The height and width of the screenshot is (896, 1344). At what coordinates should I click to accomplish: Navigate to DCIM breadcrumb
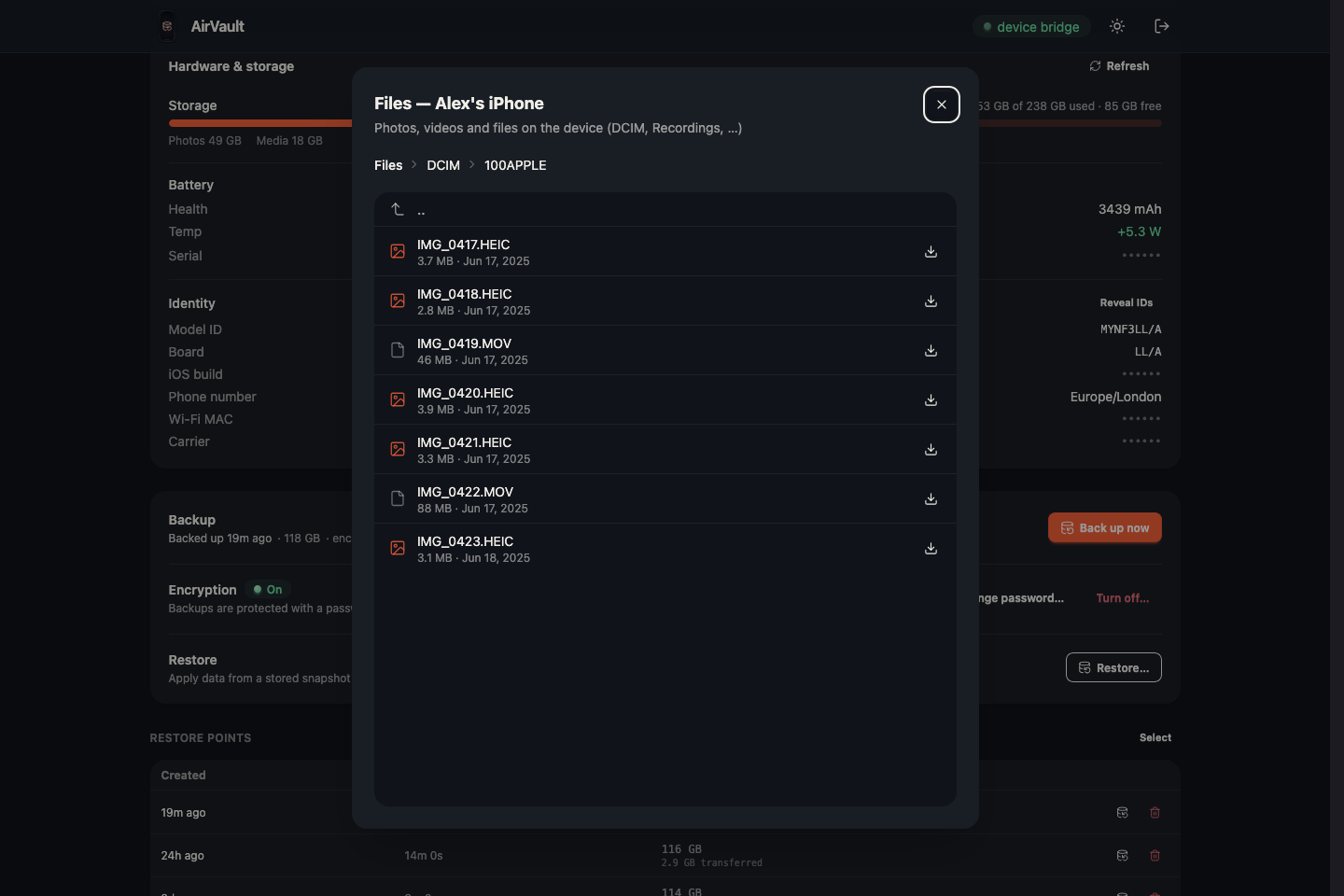pos(443,165)
